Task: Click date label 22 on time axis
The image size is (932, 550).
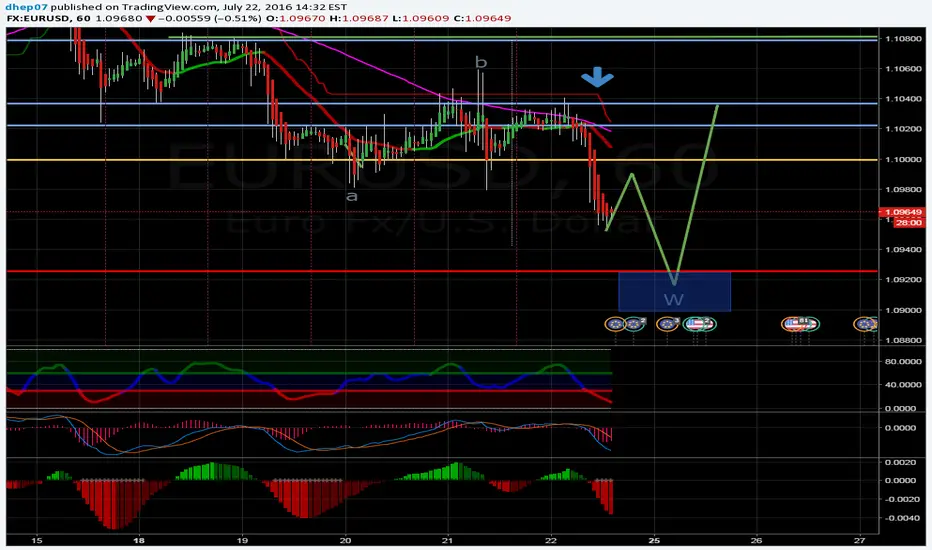Action: [551, 540]
